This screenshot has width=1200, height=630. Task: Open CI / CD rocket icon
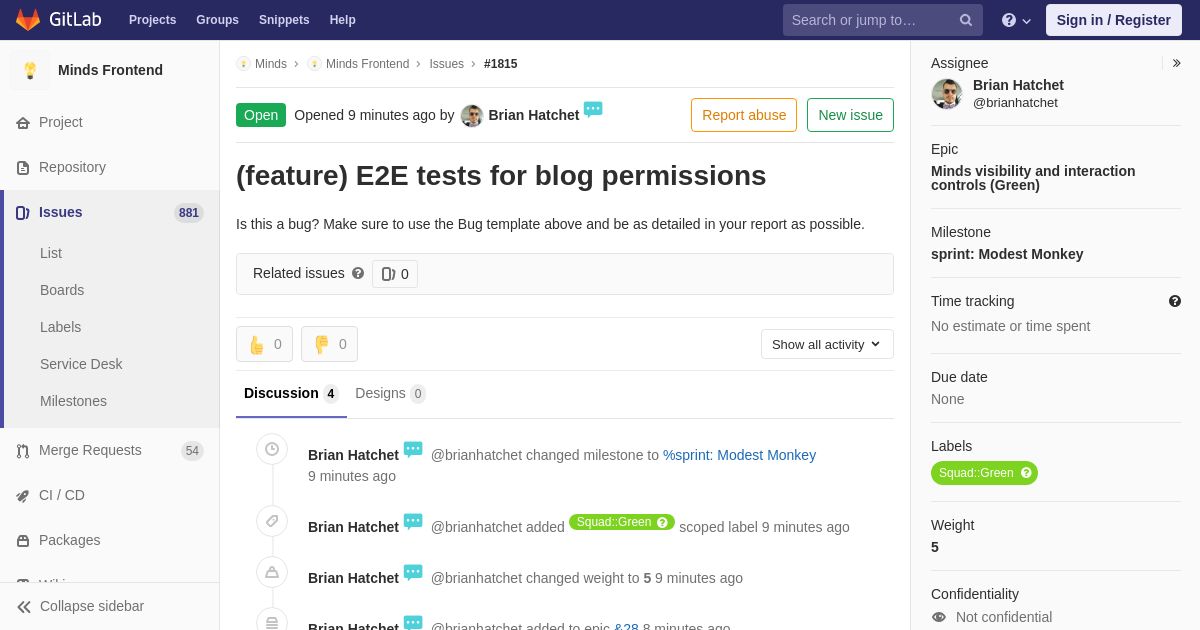(x=23, y=496)
